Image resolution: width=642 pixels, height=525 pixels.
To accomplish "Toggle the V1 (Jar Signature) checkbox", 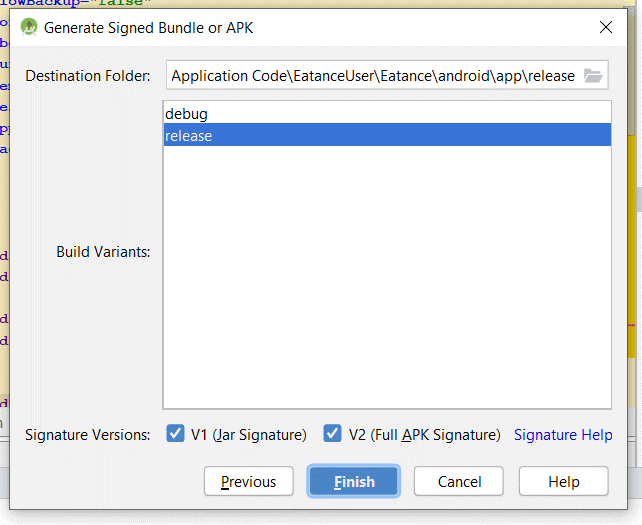I will pyautogui.click(x=174, y=434).
